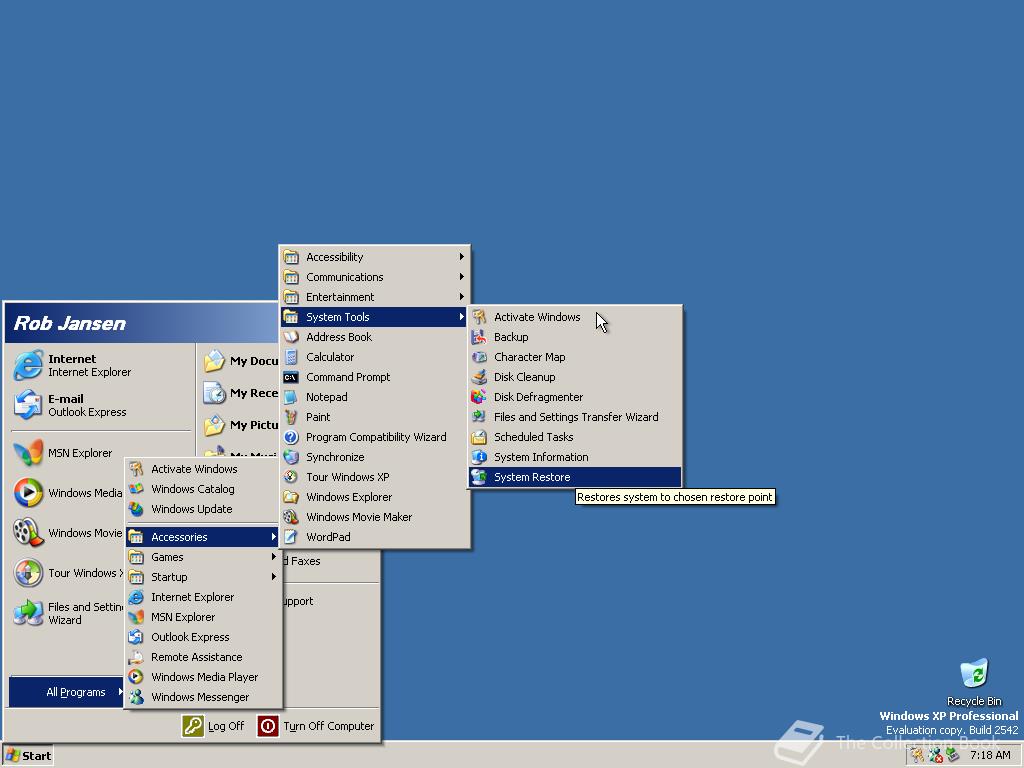This screenshot has width=1024, height=768.
Task: Click Files and Settings Transfer Wizard icon in System Tools
Action: 479,417
